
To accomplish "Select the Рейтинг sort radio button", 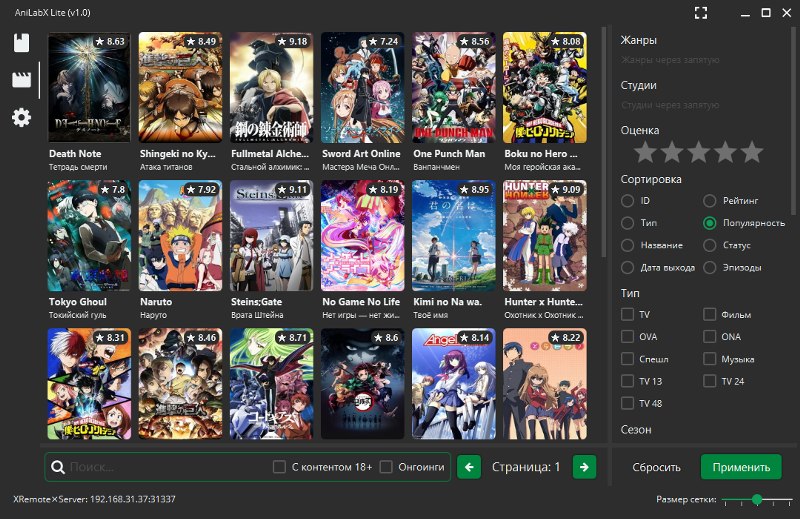I will click(x=709, y=201).
